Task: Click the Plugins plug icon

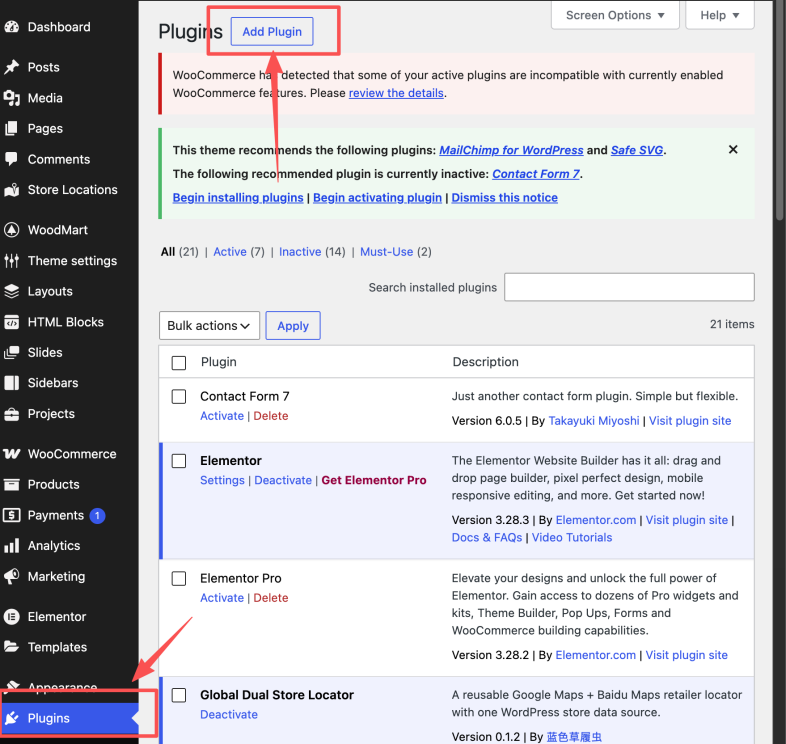Action: [12, 718]
